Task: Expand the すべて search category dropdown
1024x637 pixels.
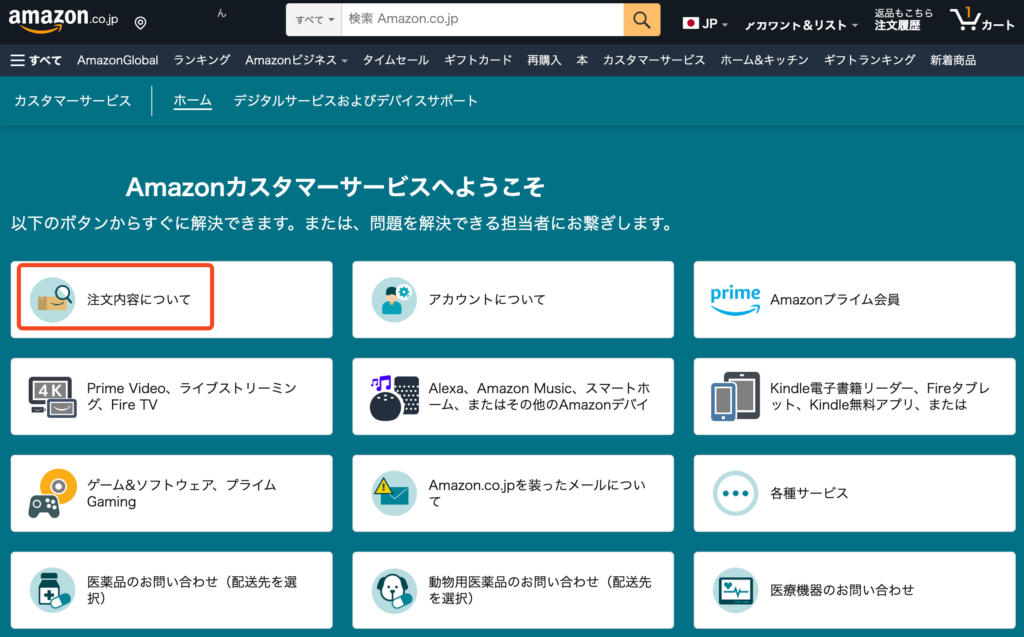Action: coord(315,20)
